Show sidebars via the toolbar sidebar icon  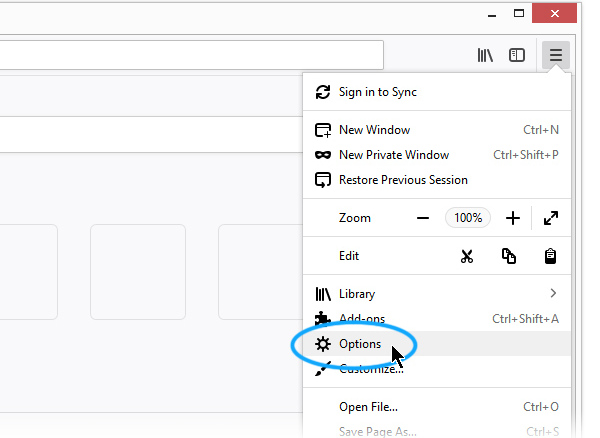pyautogui.click(x=517, y=55)
